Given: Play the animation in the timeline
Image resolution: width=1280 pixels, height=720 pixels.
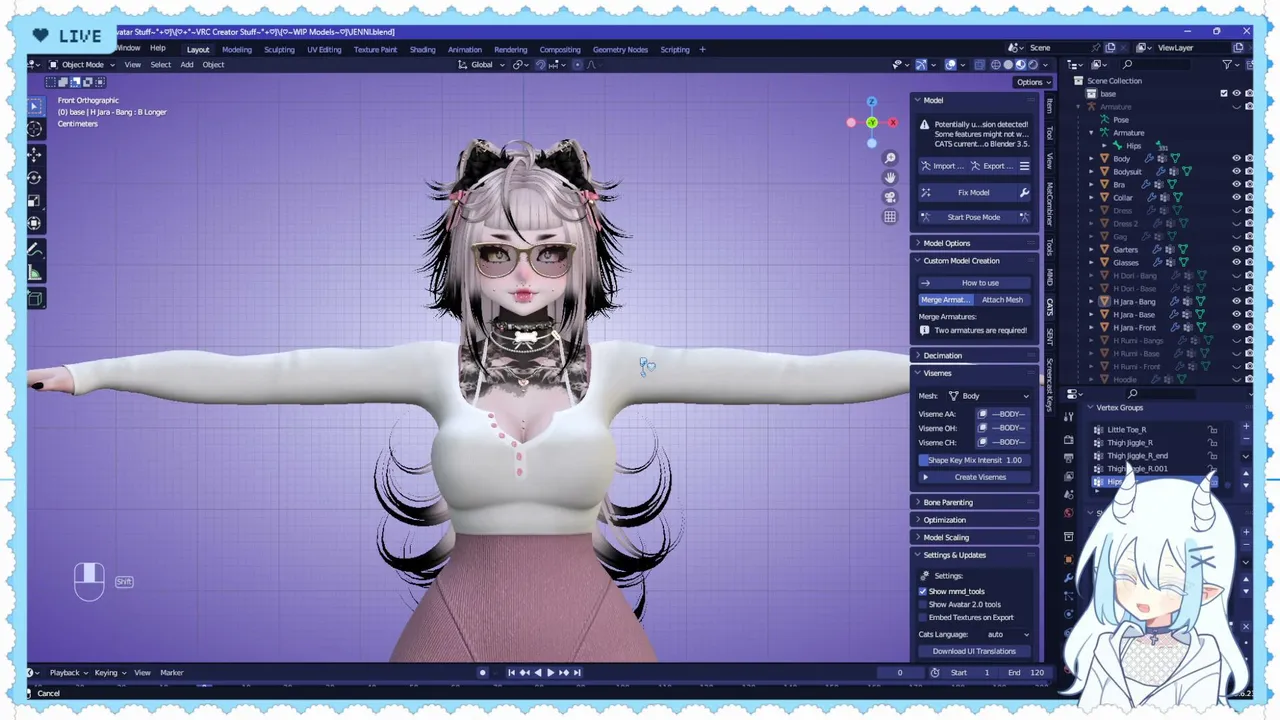Looking at the screenshot, I should (550, 673).
